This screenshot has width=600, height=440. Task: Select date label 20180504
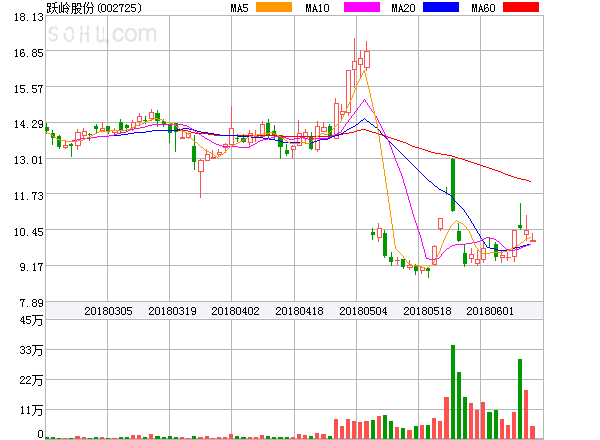pyautogui.click(x=363, y=311)
